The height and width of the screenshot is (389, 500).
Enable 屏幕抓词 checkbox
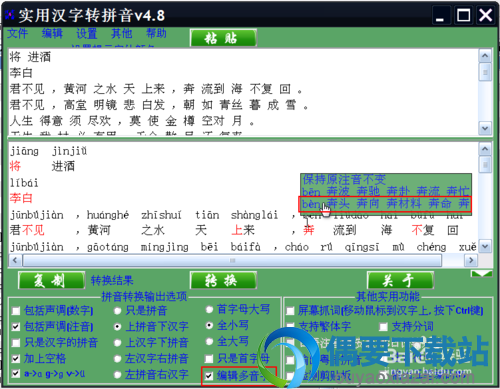(x=290, y=311)
